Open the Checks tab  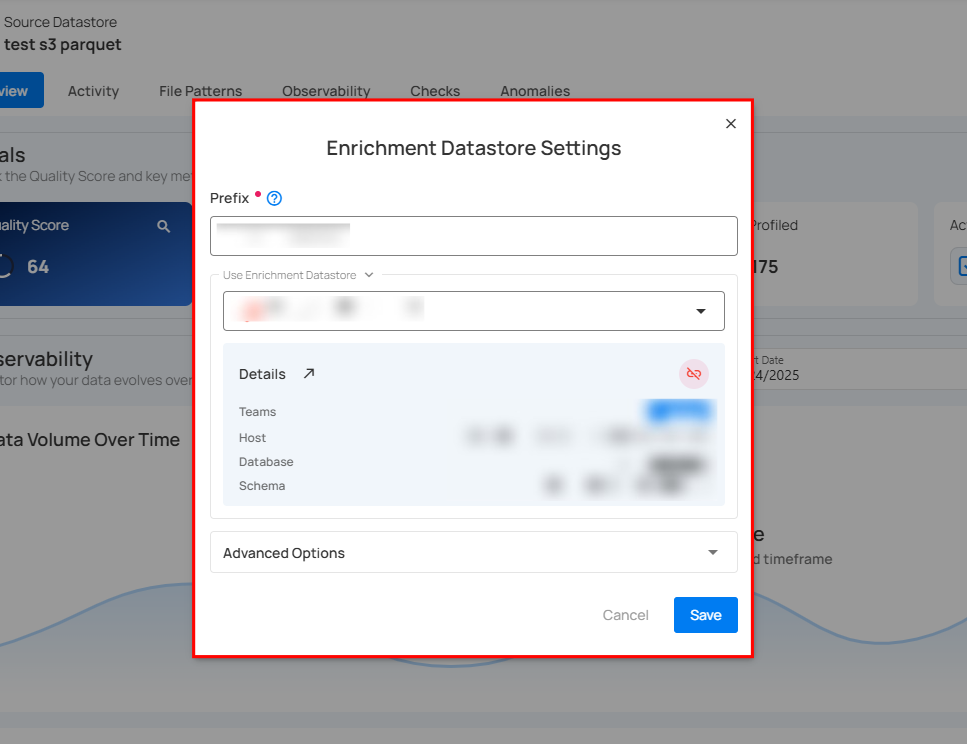pos(435,90)
